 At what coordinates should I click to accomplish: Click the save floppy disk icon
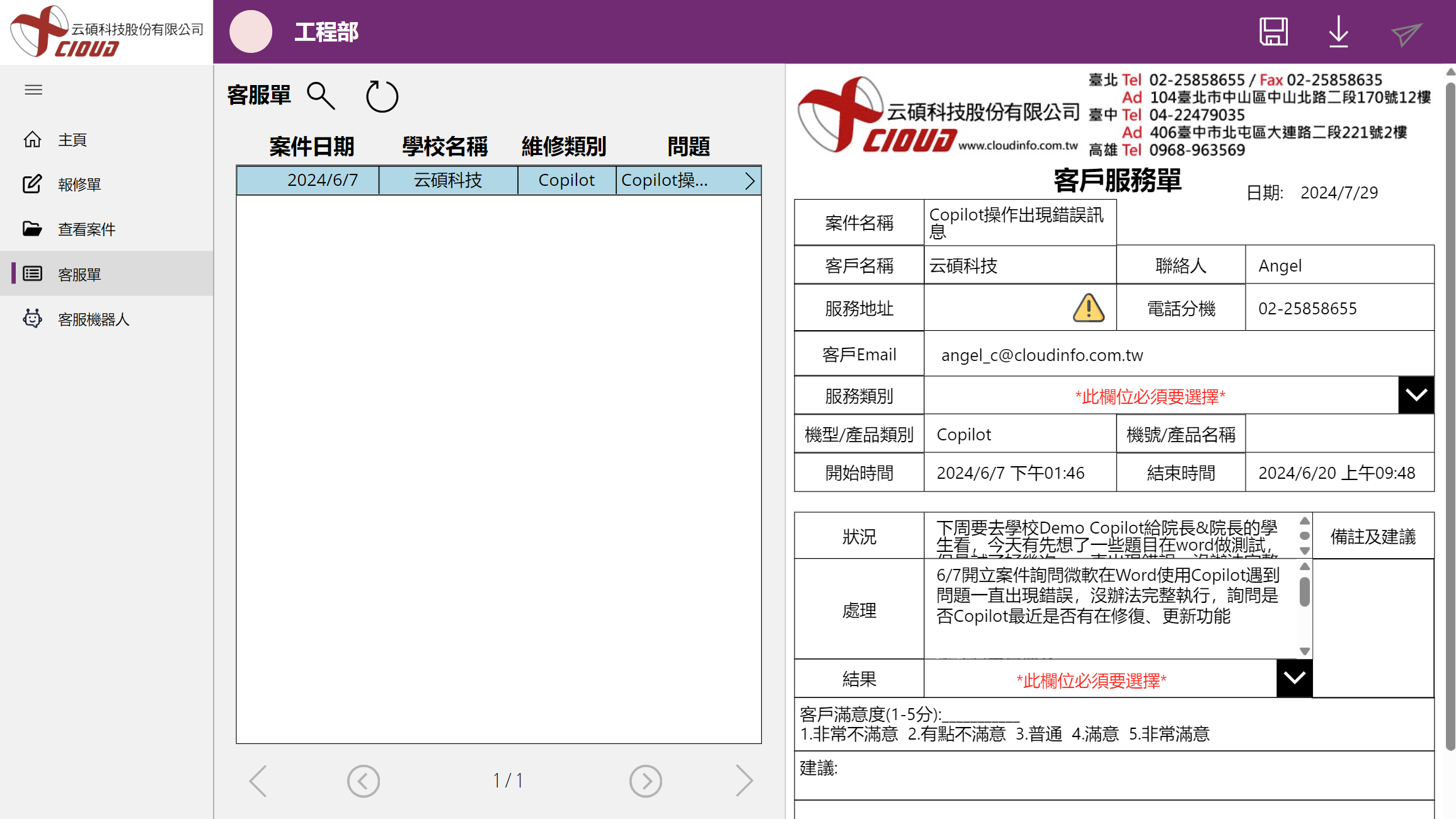(1273, 31)
